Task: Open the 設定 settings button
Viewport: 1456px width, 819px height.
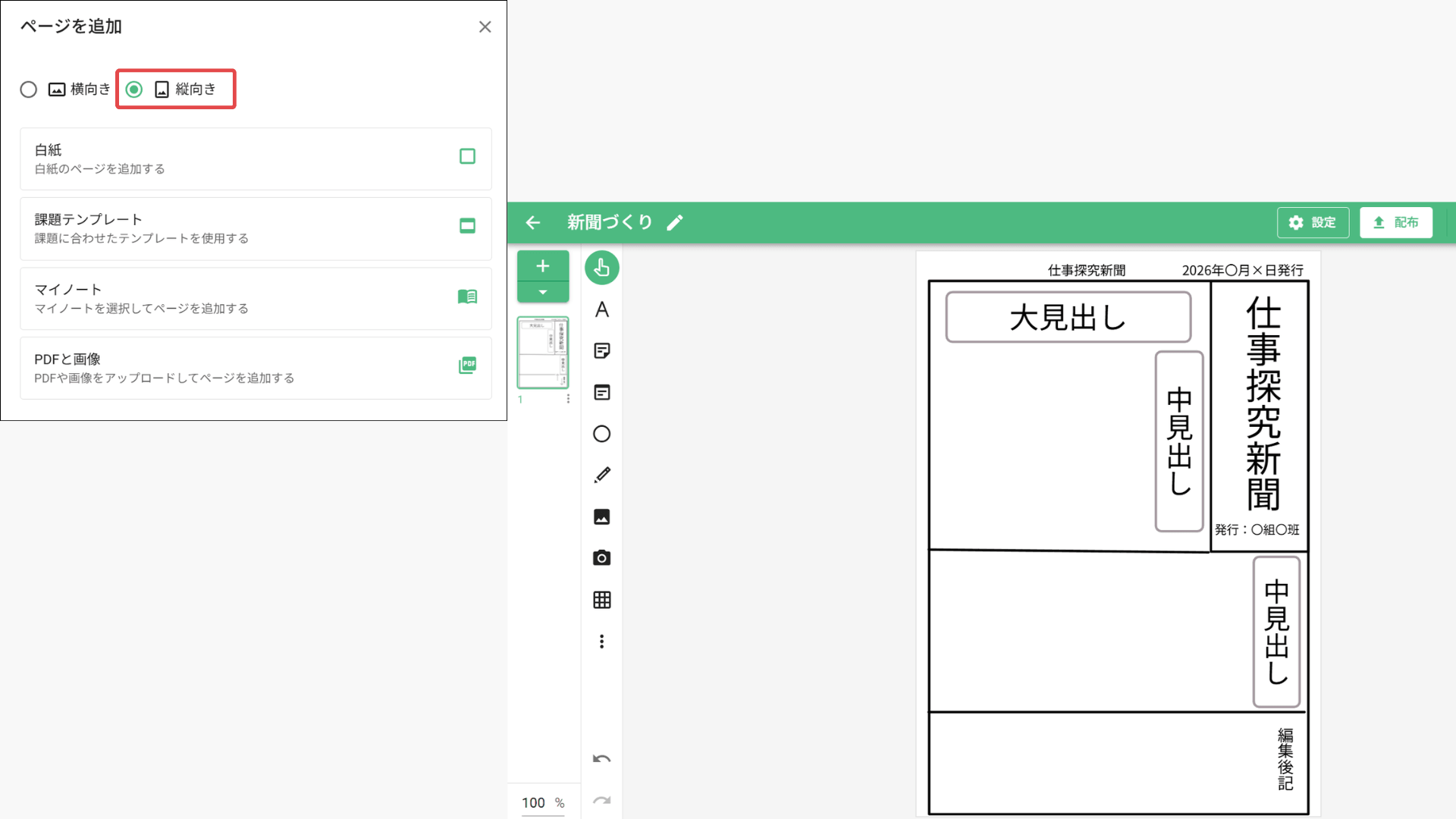Action: [x=1313, y=222]
